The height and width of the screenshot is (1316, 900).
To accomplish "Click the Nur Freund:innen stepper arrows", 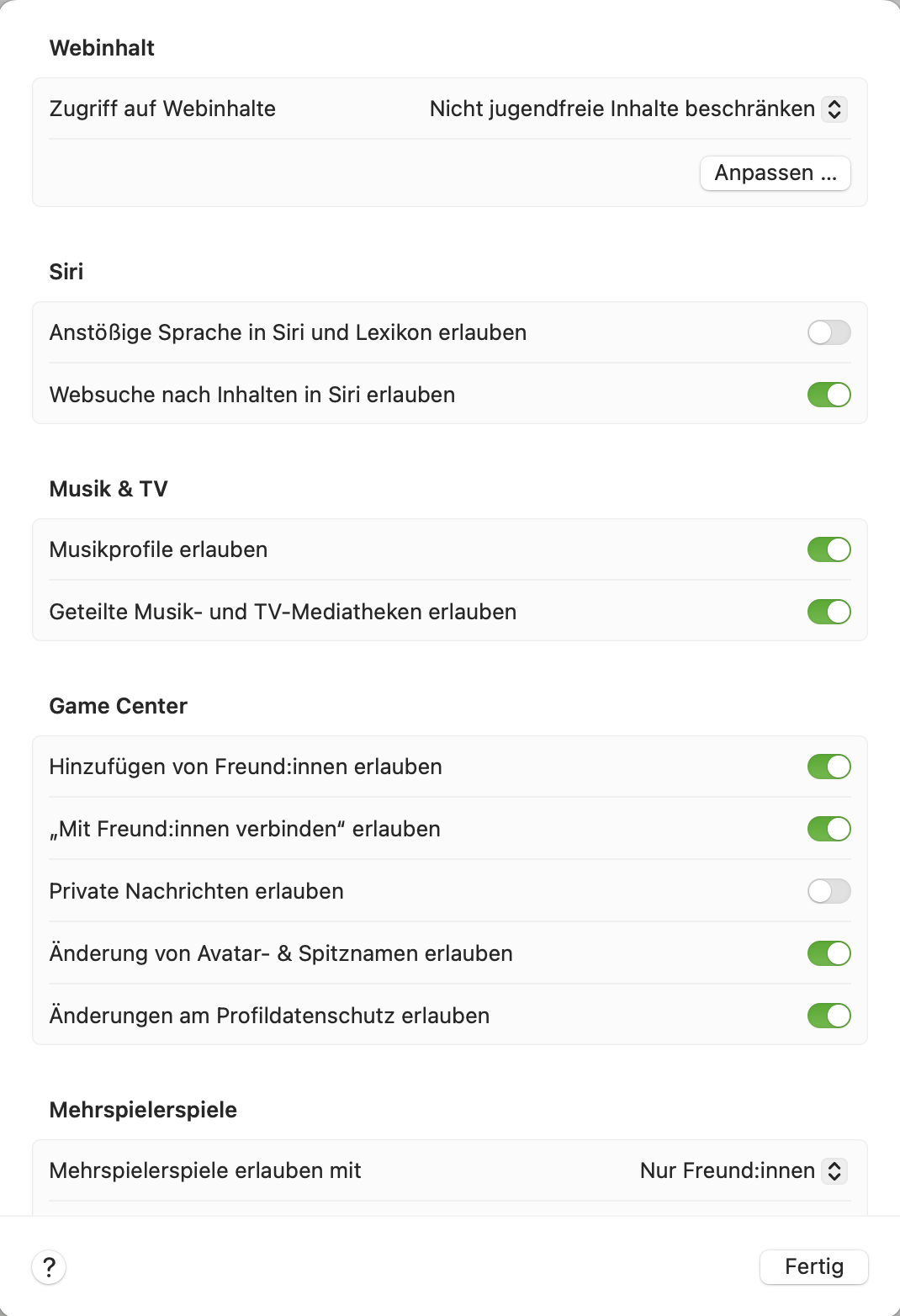I will point(834,1170).
